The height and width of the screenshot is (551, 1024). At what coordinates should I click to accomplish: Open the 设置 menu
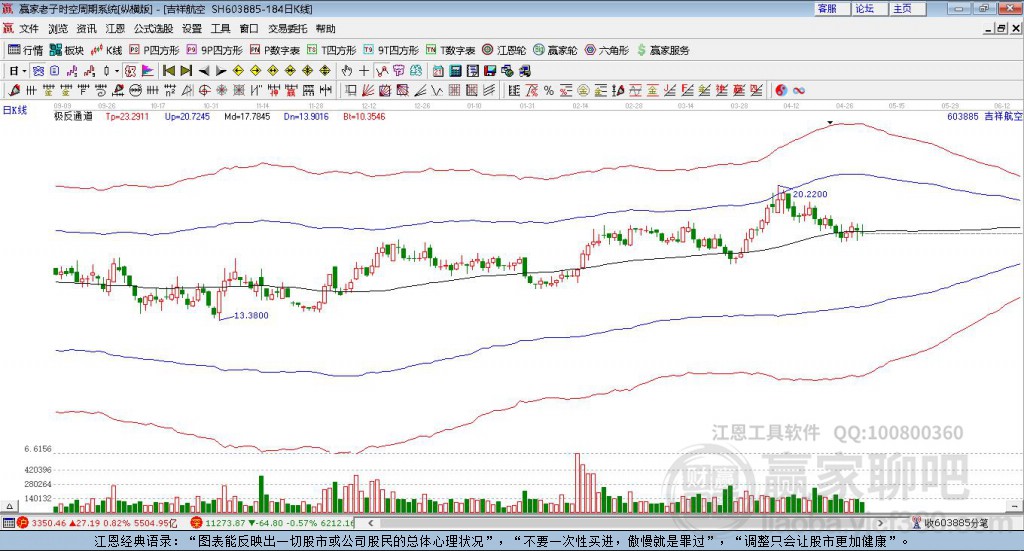[x=192, y=29]
